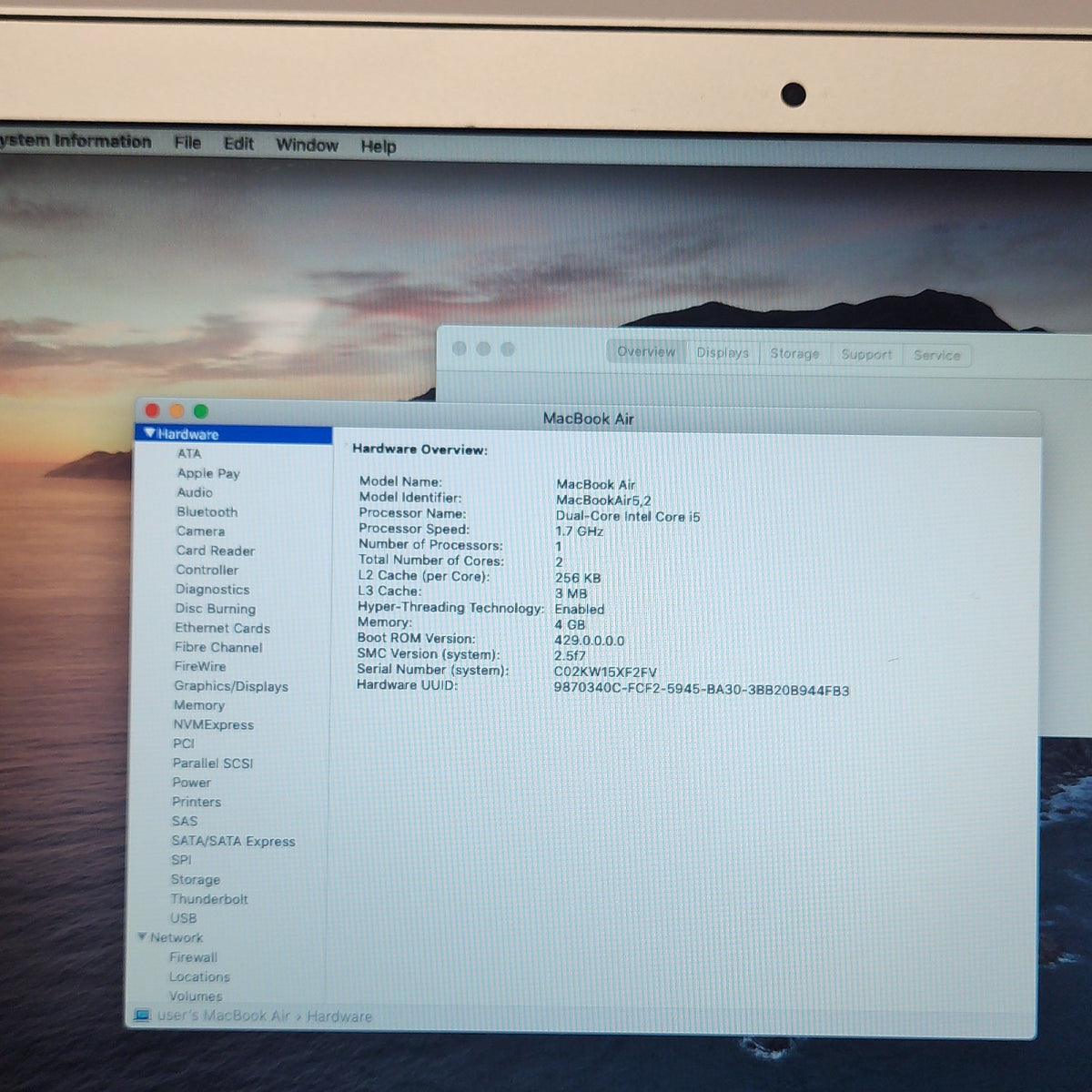Switch to the Displays tab

pyautogui.click(x=723, y=353)
